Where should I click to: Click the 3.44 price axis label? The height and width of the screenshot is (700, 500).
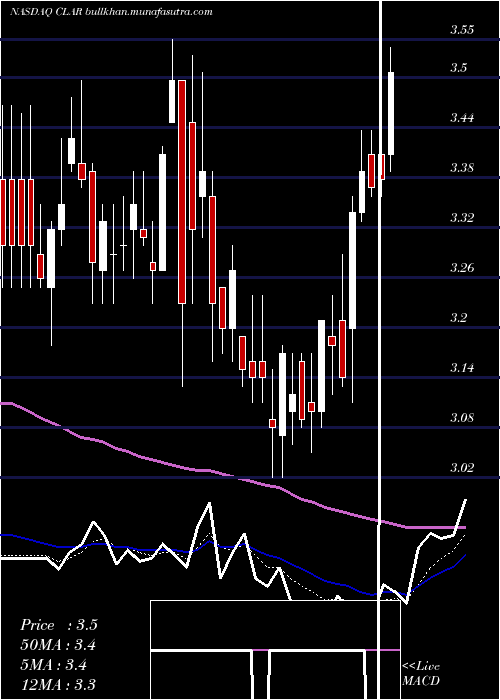point(462,118)
